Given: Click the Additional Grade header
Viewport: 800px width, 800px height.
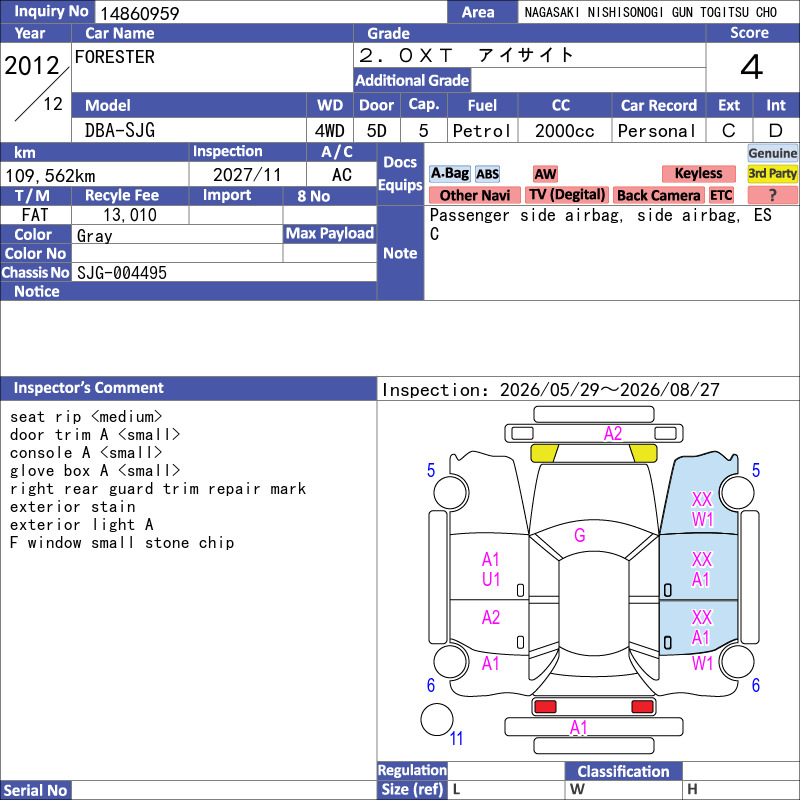Looking at the screenshot, I should click(412, 80).
